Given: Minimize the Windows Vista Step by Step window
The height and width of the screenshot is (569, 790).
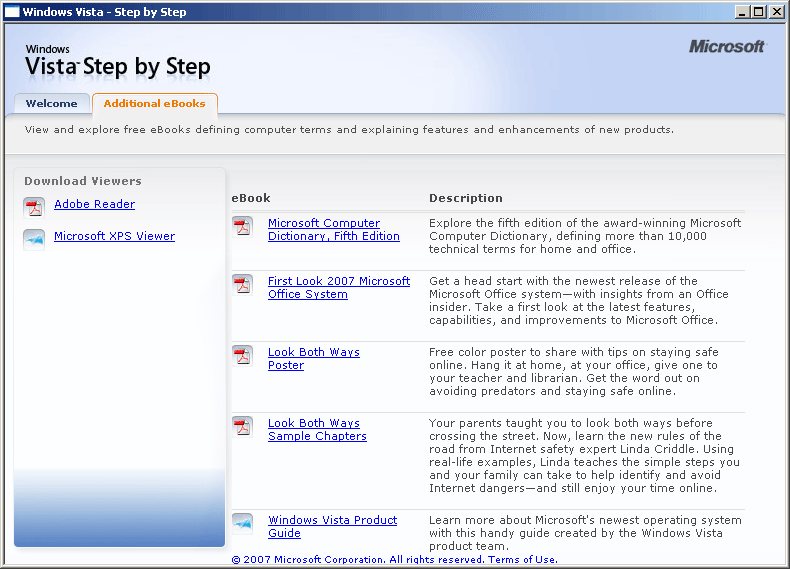Looking at the screenshot, I should [x=742, y=12].
